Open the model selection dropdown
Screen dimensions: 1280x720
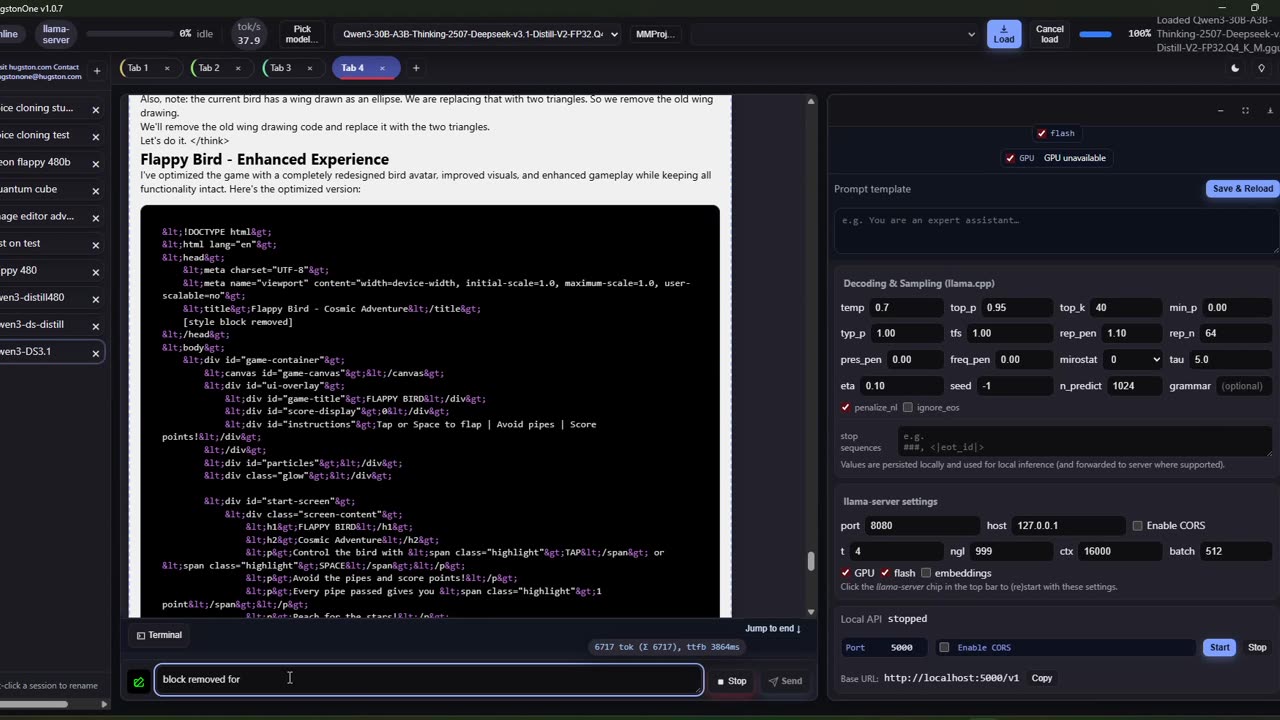click(477, 34)
